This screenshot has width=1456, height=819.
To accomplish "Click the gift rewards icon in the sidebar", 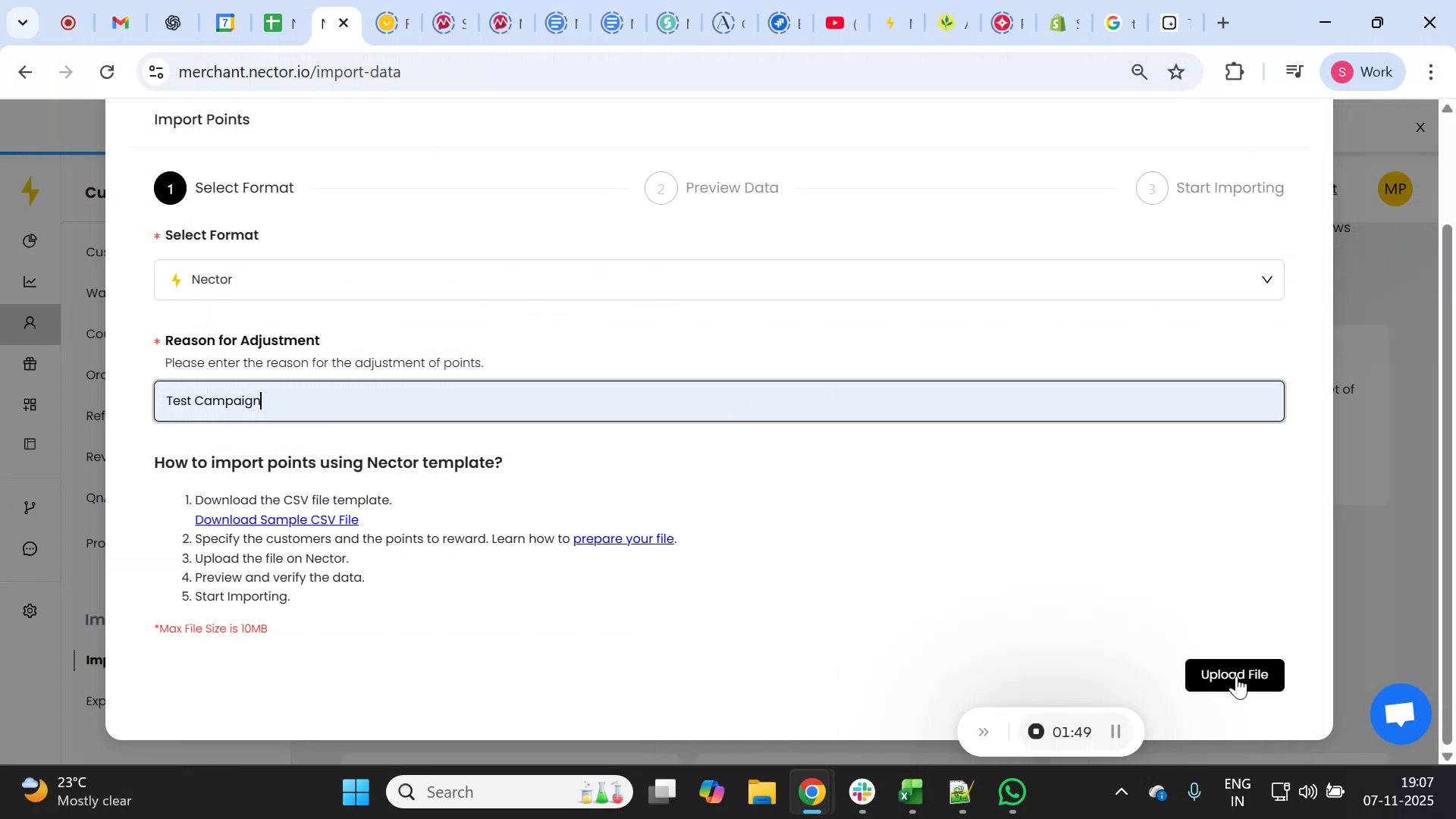I will (x=30, y=365).
